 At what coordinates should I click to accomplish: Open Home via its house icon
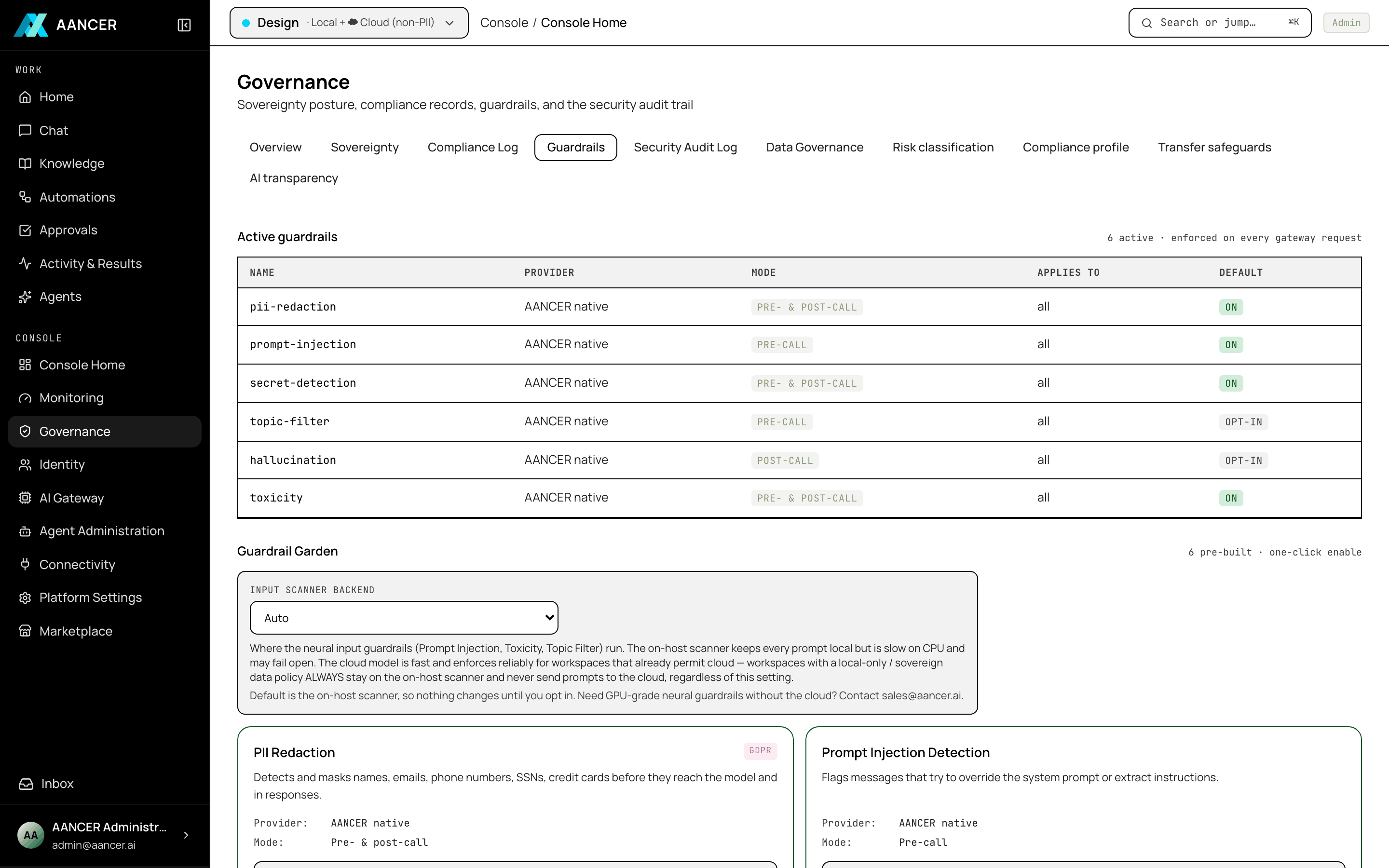click(25, 97)
